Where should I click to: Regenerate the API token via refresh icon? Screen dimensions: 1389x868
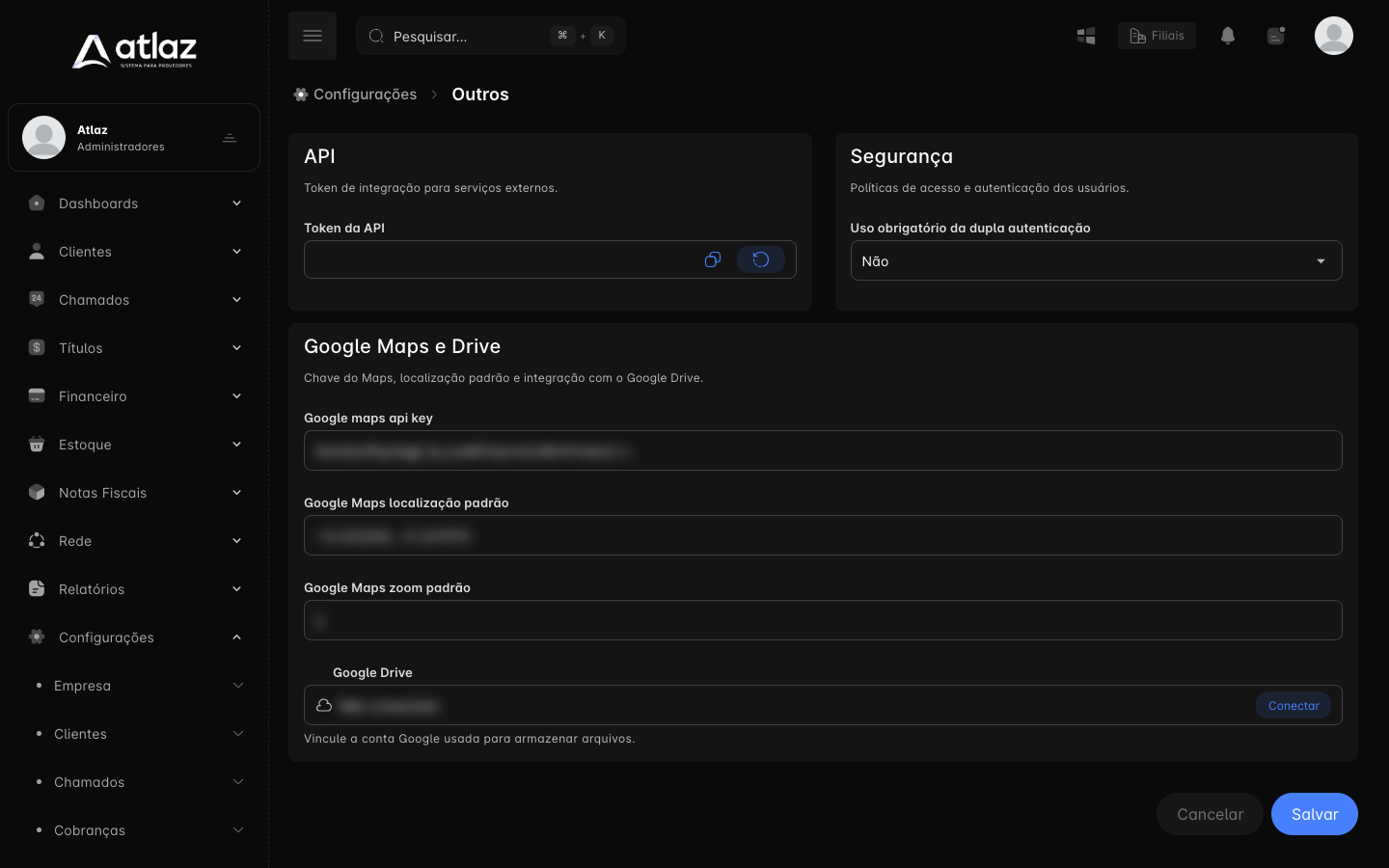click(761, 259)
